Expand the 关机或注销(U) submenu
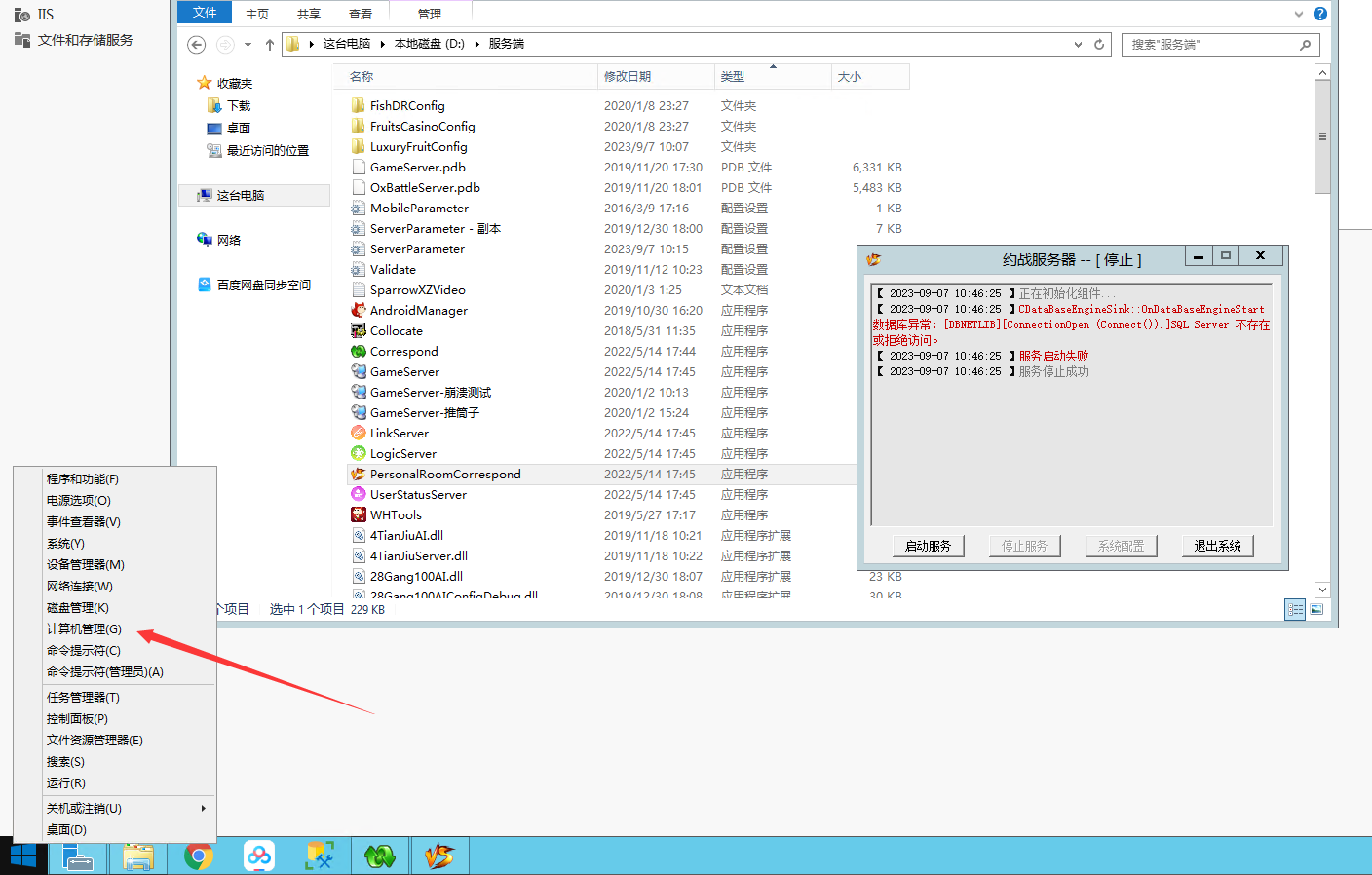Image resolution: width=1372 pixels, height=875 pixels. (203, 808)
